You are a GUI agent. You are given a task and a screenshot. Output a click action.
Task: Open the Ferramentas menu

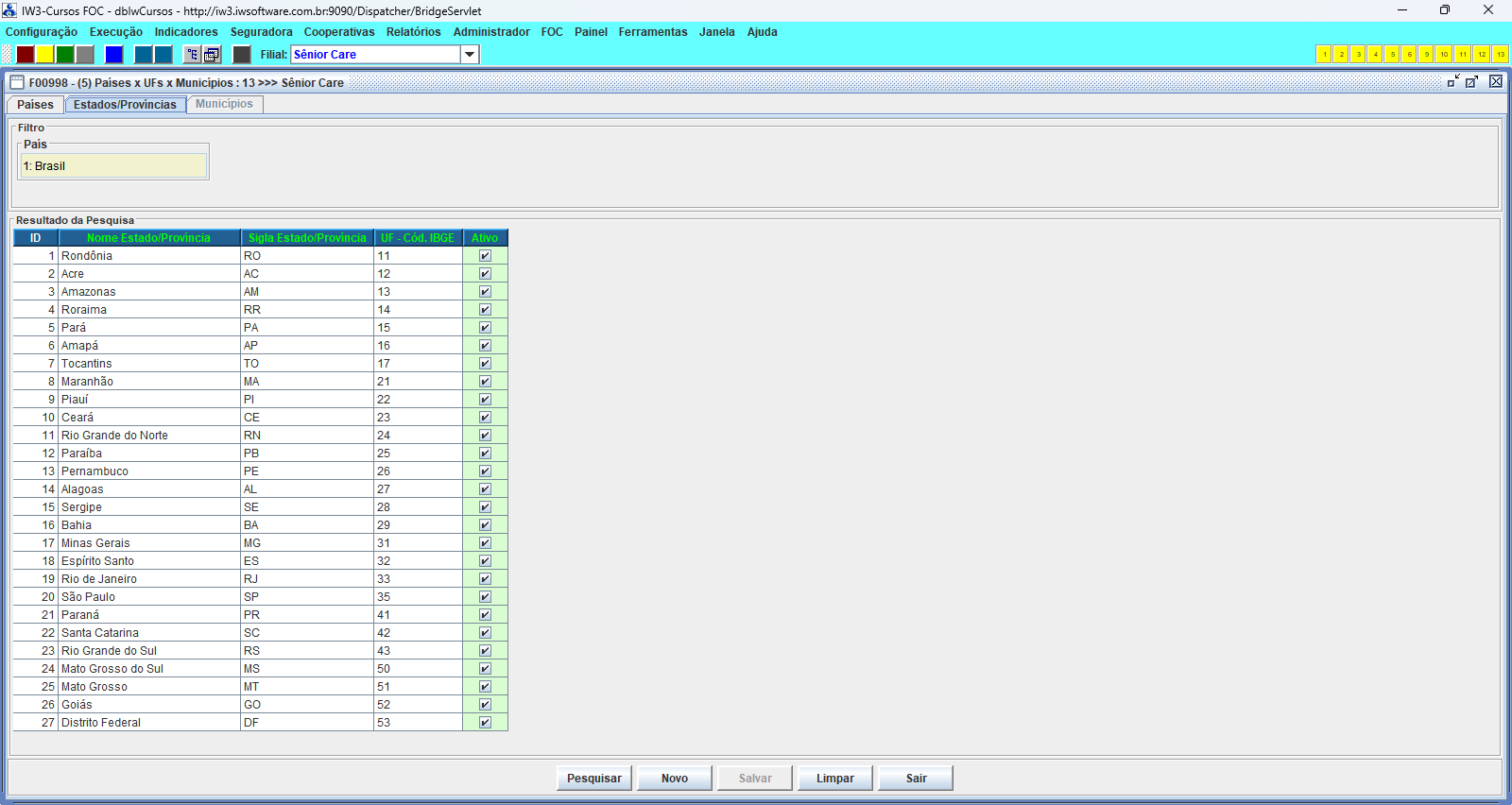(653, 32)
